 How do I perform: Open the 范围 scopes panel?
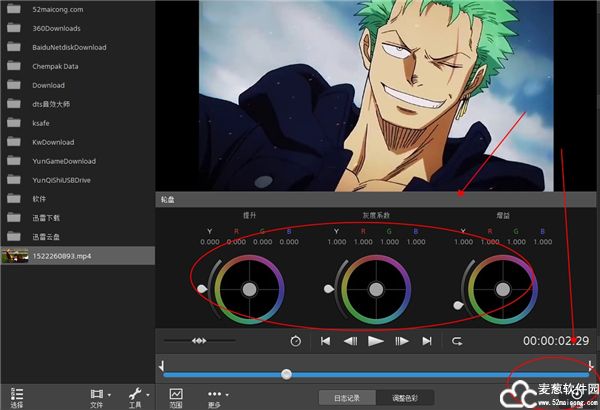pos(176,398)
